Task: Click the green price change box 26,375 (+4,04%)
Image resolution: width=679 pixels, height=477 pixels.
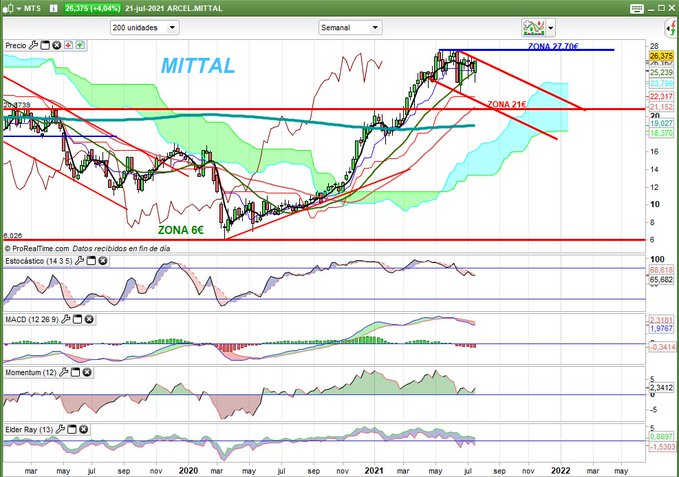Action: (93, 8)
